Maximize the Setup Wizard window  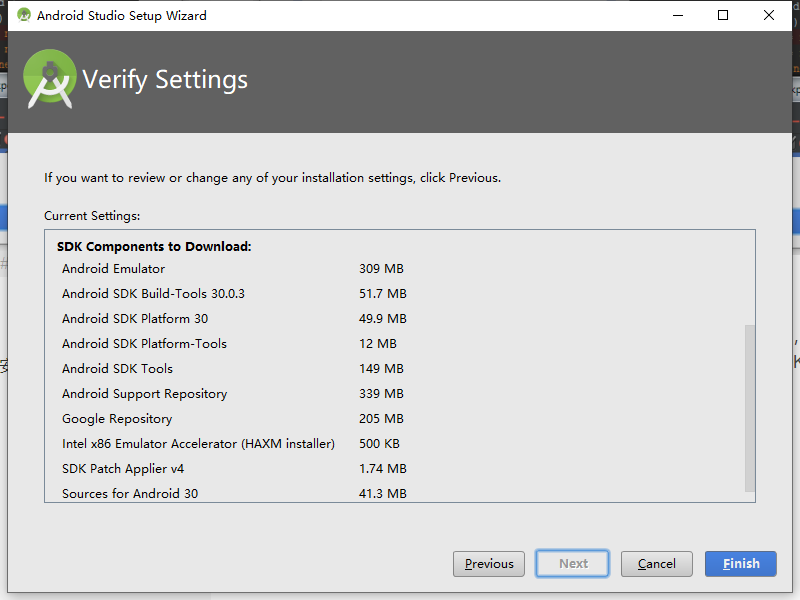723,15
